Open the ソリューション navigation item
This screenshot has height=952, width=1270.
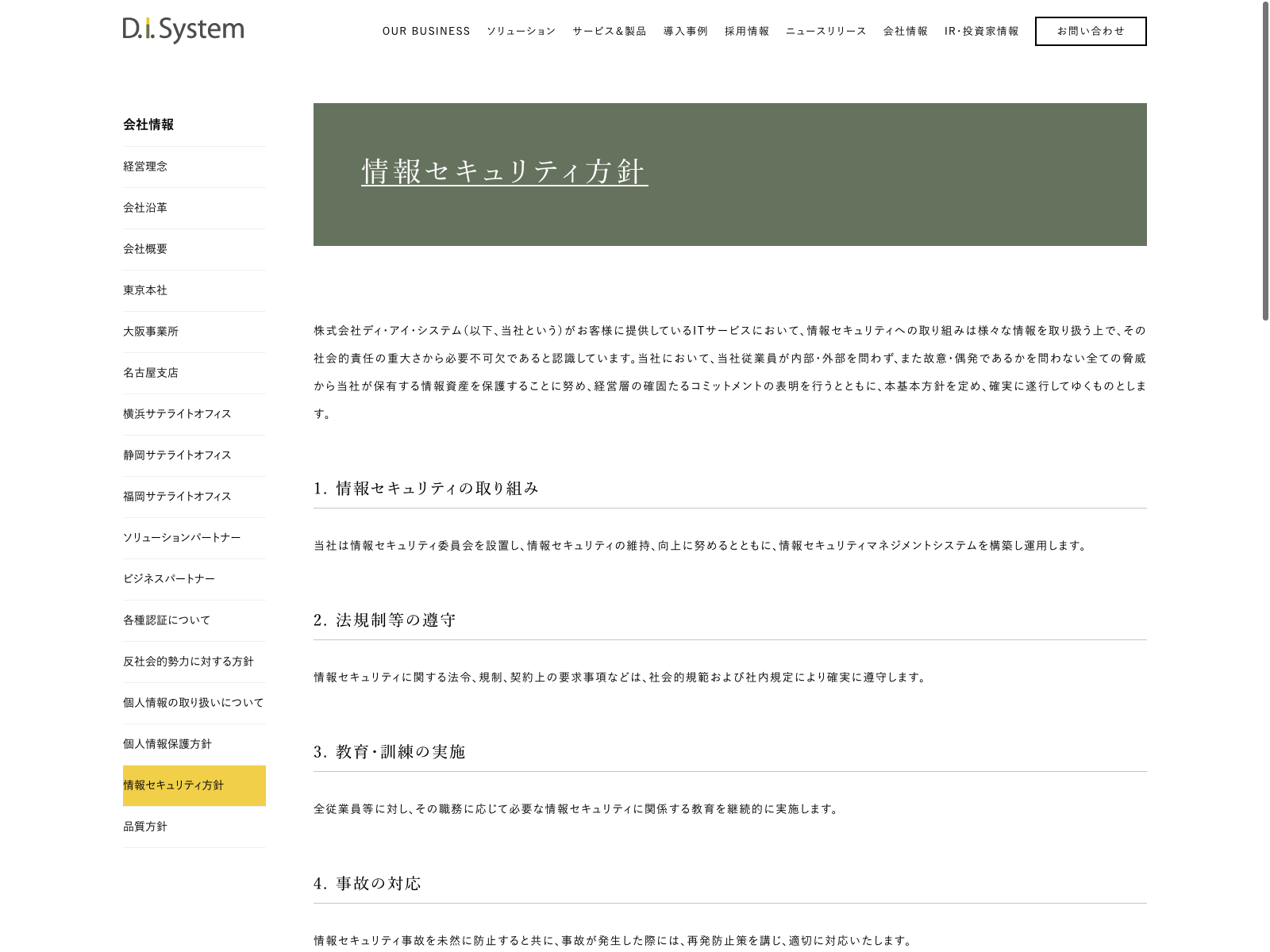[521, 32]
